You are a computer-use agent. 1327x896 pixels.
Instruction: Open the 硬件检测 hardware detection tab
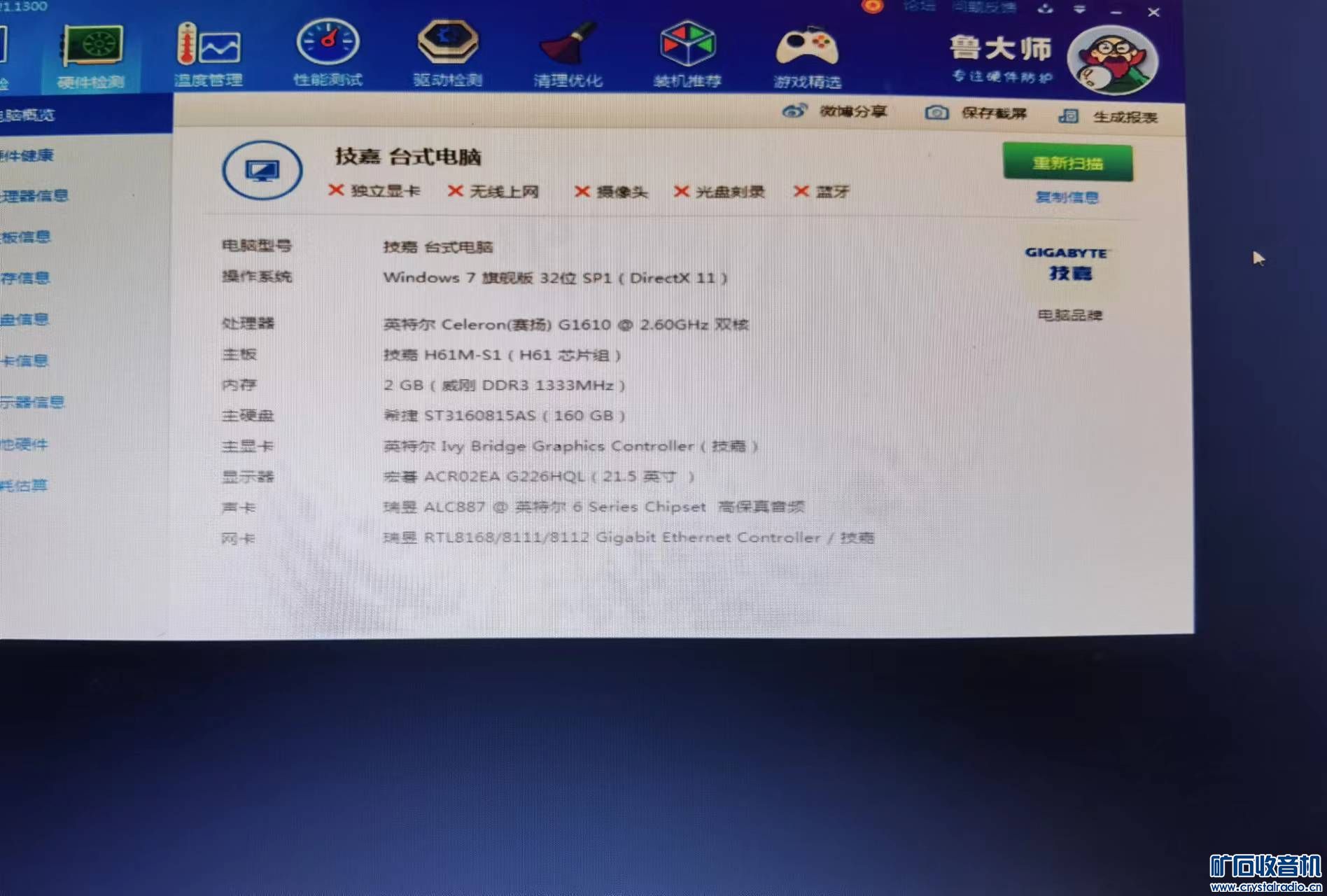(x=91, y=56)
